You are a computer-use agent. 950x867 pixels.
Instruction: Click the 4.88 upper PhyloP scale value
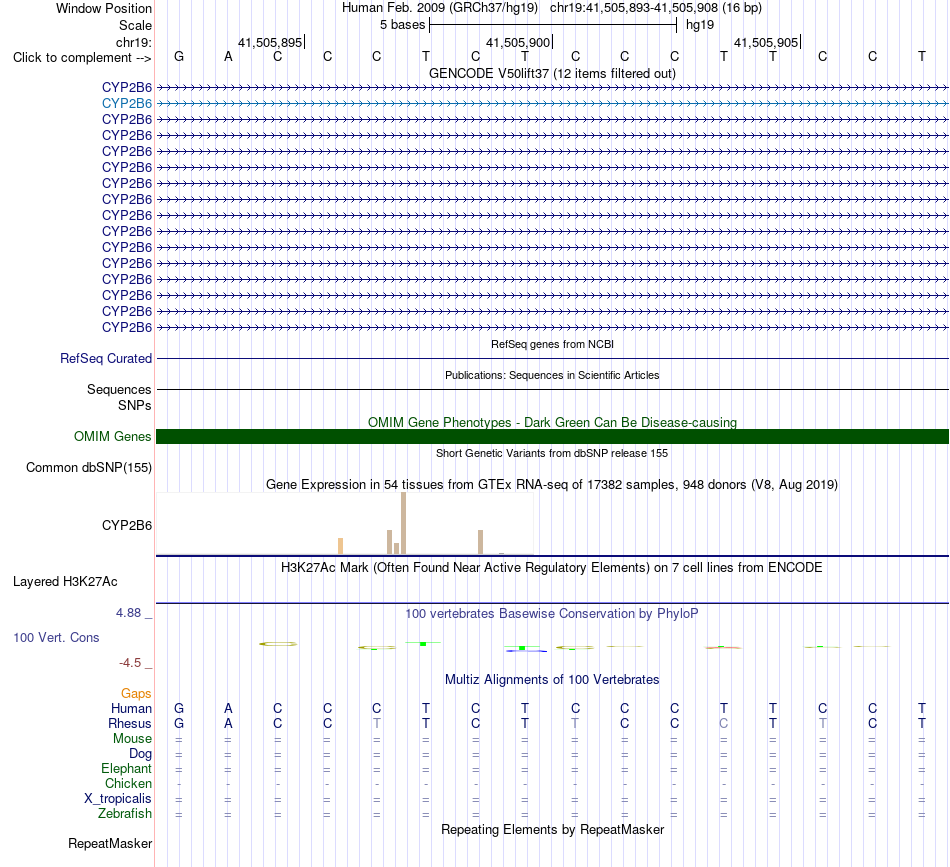(128, 613)
